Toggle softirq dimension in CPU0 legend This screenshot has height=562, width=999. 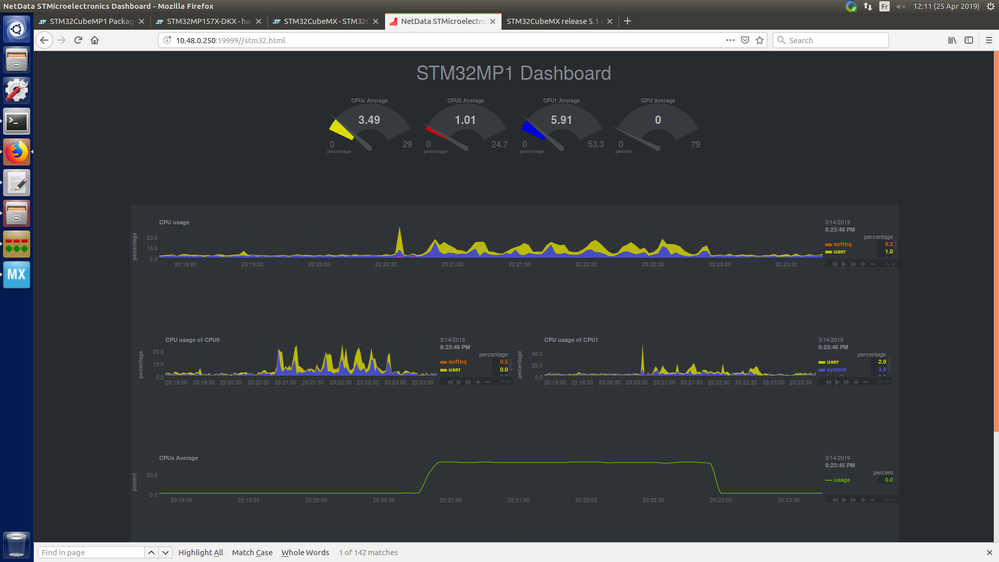(454, 362)
